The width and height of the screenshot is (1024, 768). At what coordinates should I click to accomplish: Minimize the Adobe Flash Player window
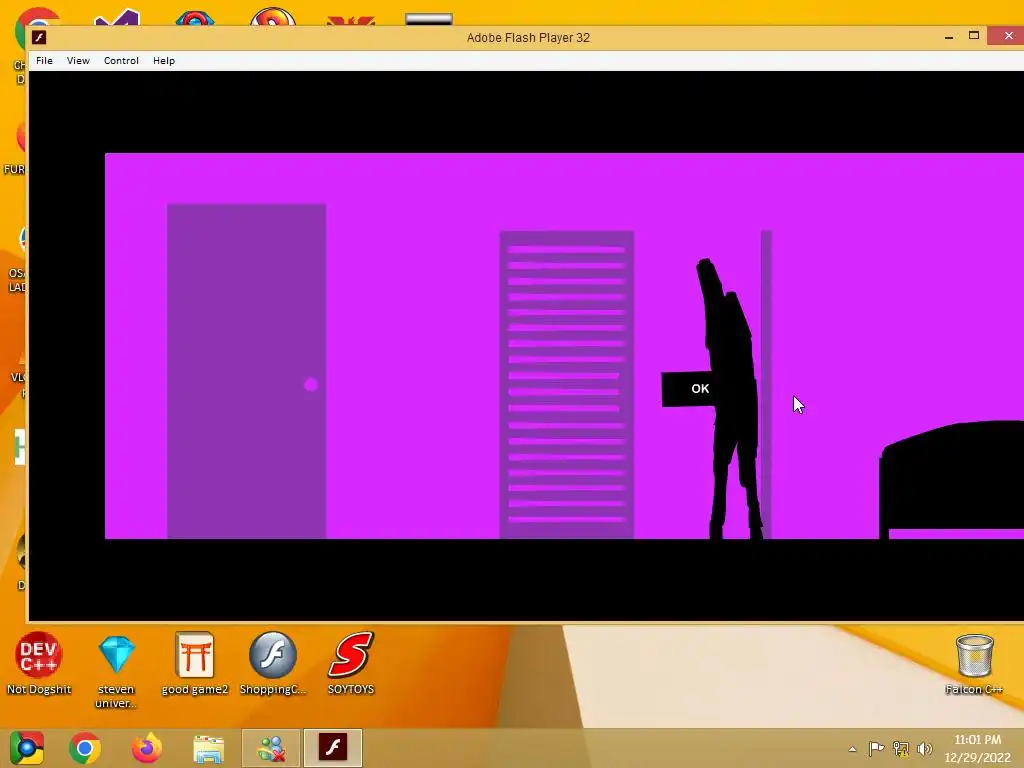point(949,37)
